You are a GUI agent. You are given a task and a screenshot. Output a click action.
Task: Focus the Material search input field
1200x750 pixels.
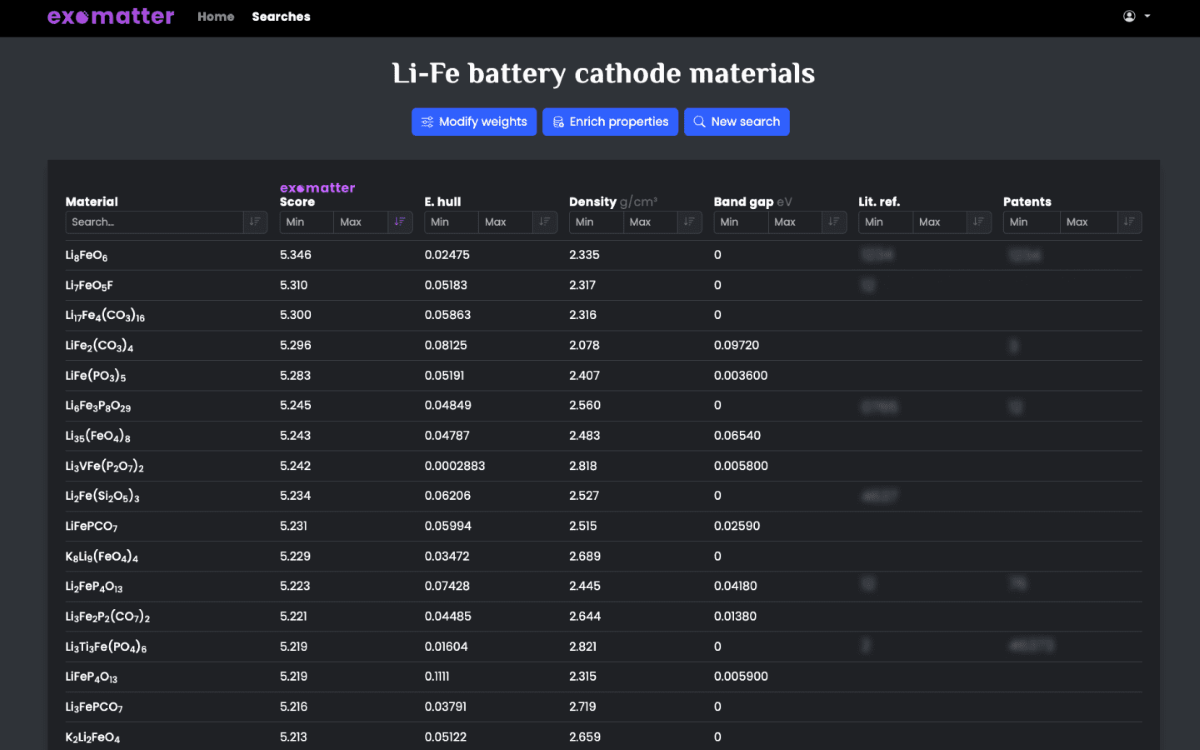(x=154, y=222)
